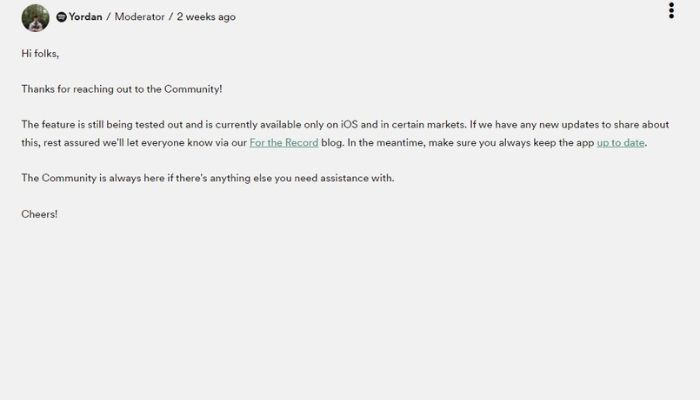Click the Spotify badge icon beside Yordan
Viewport: 700px width, 400px height.
62,17
